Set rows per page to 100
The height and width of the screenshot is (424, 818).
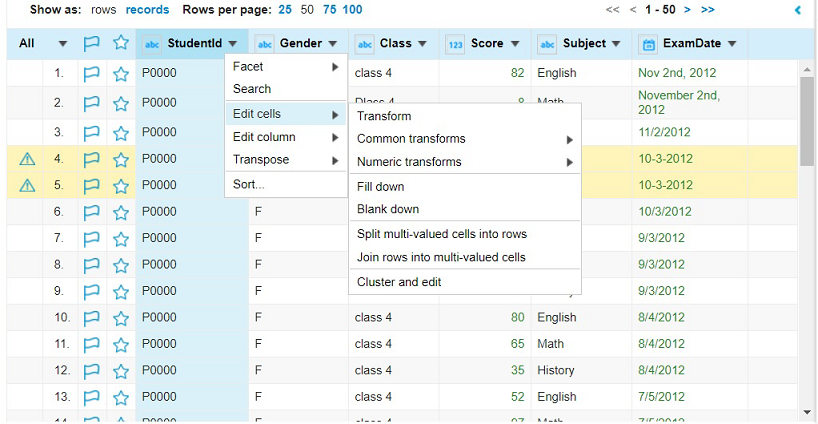coord(352,9)
